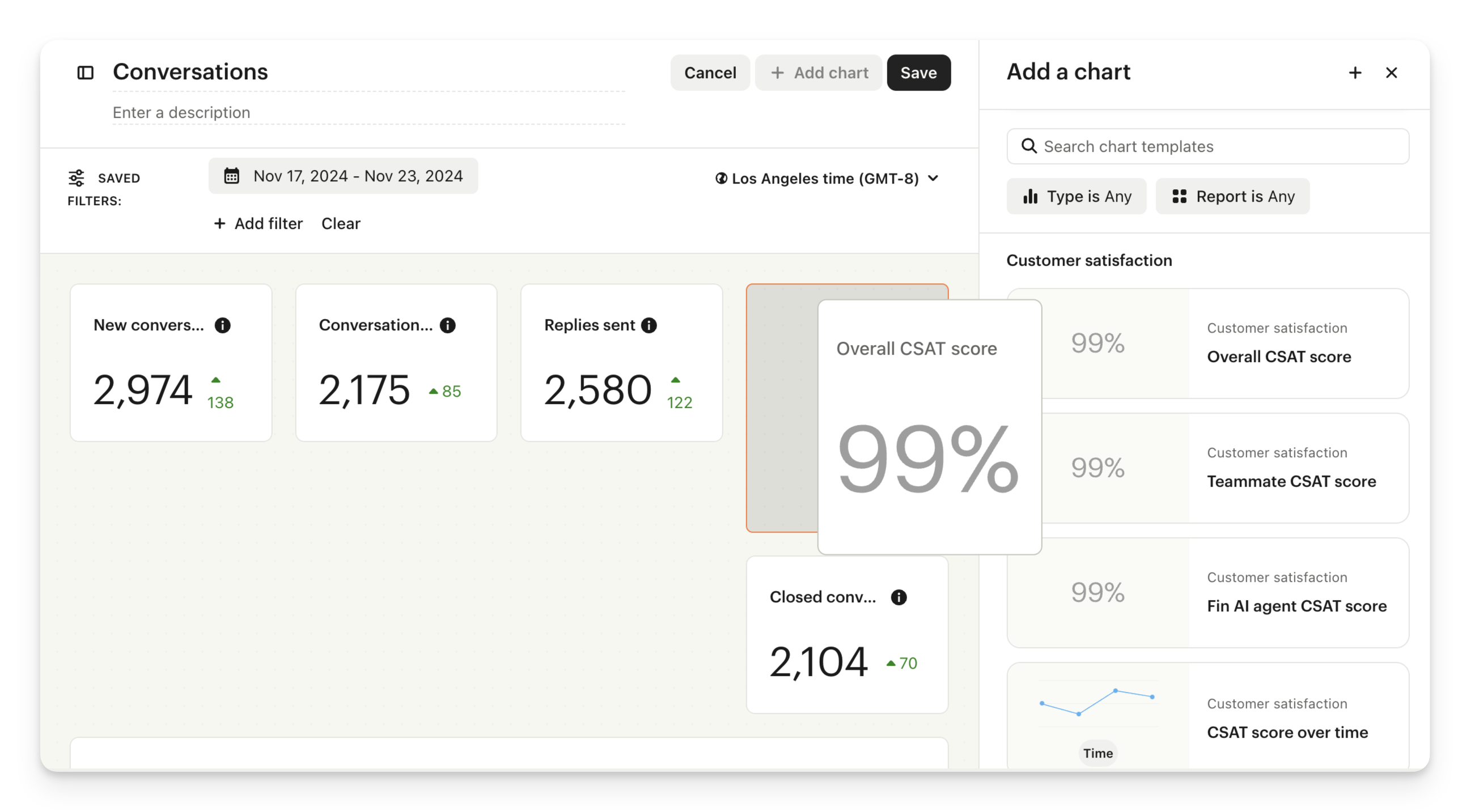Close the Add a chart panel
The image size is (1470, 812).
click(x=1391, y=73)
